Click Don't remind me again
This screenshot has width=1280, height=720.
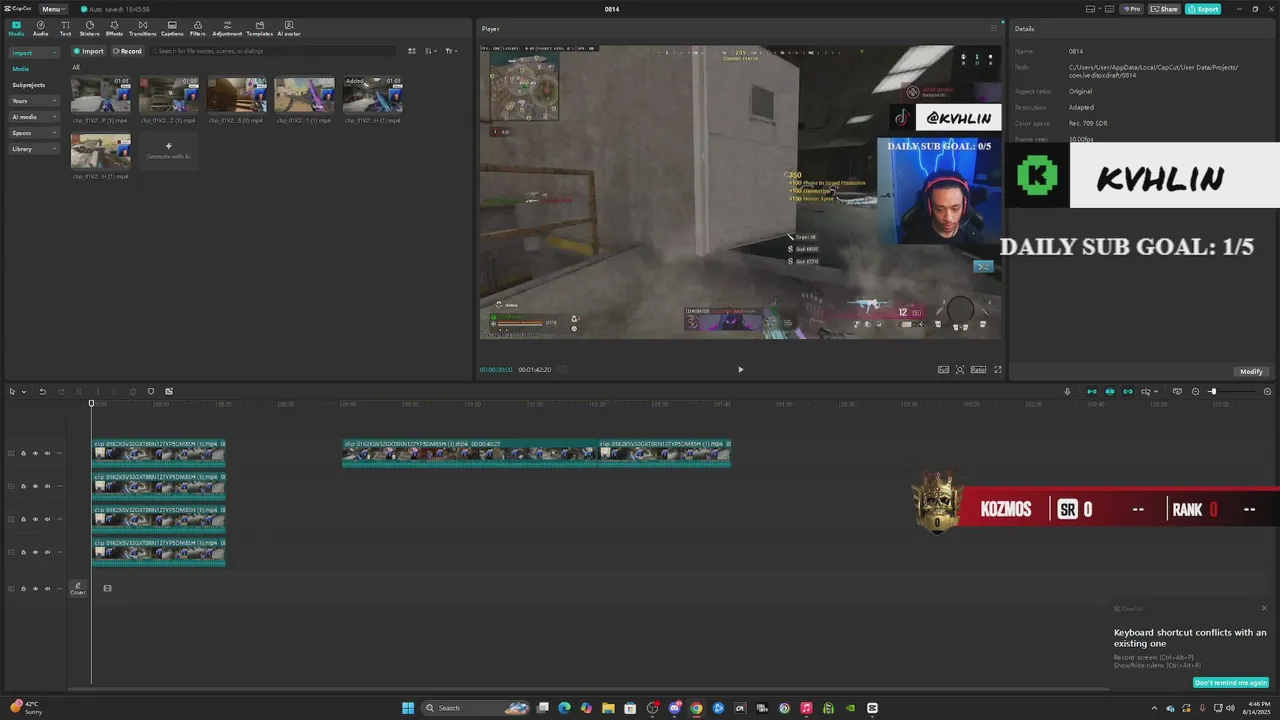1231,683
